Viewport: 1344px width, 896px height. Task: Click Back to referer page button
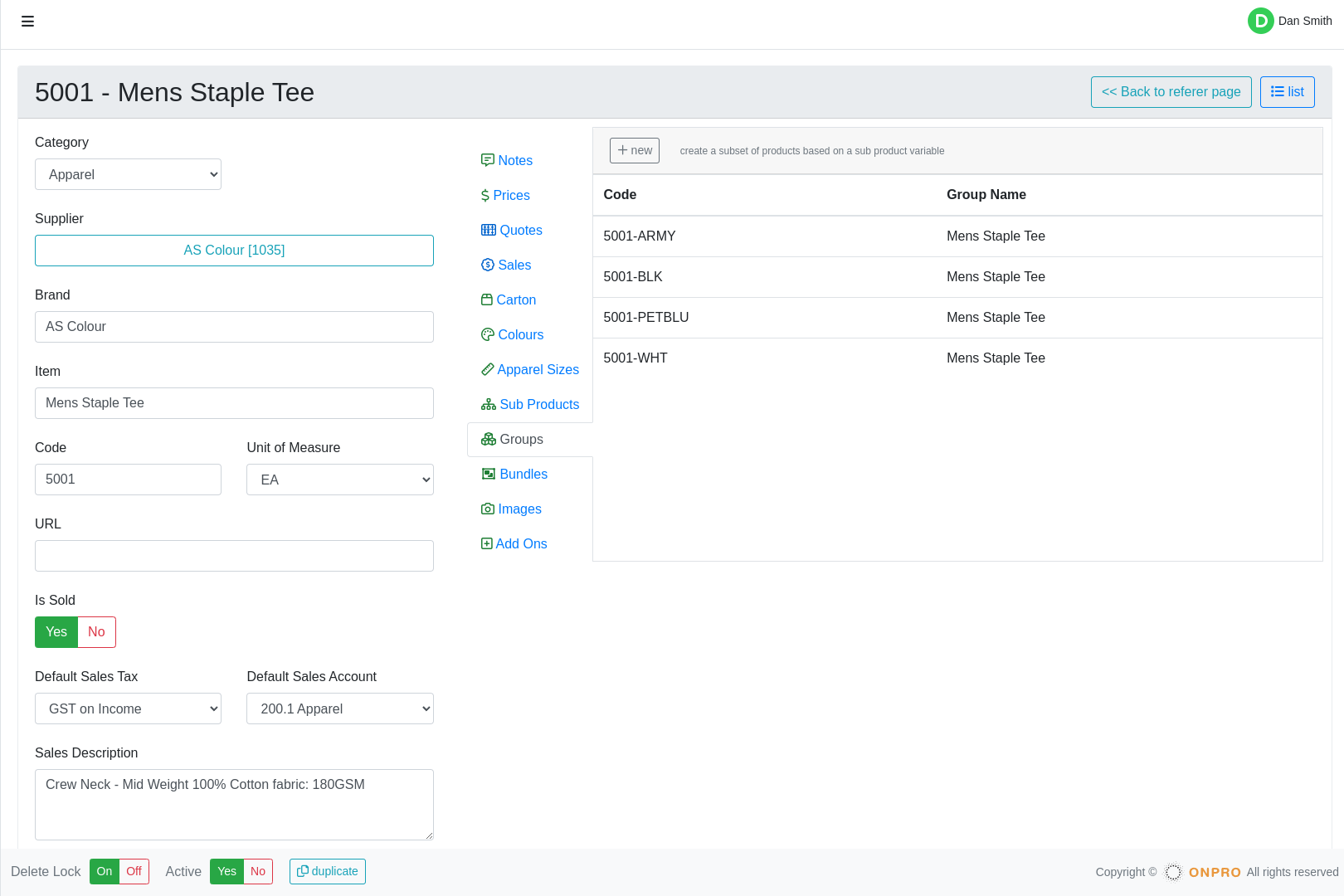pyautogui.click(x=1171, y=92)
